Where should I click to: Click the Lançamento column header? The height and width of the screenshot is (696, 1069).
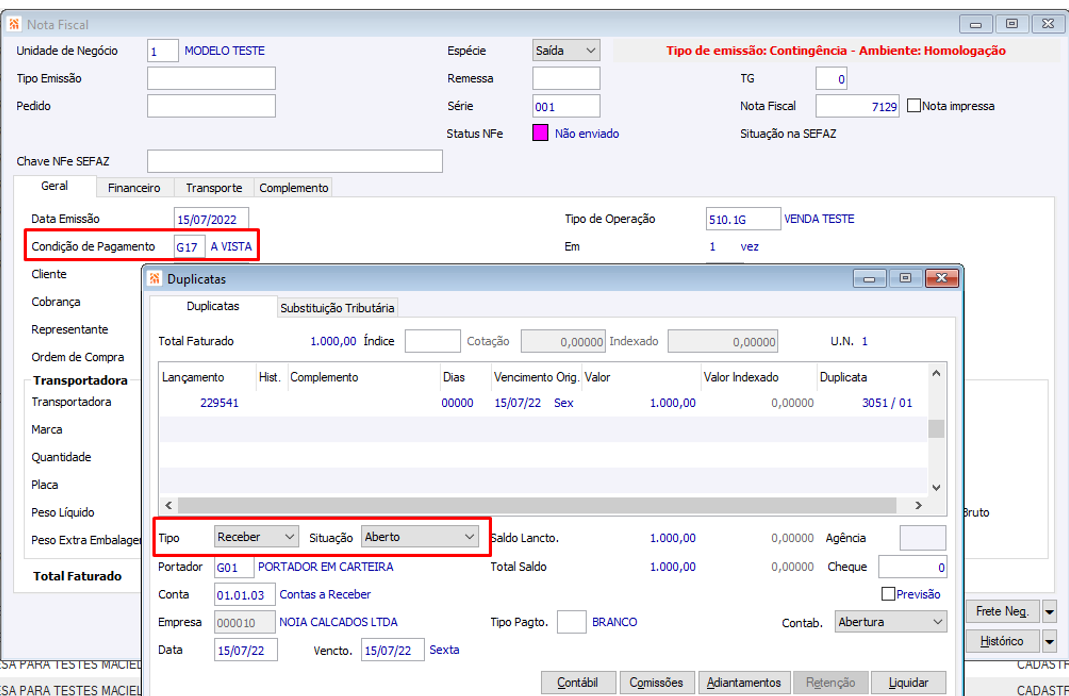coord(207,377)
